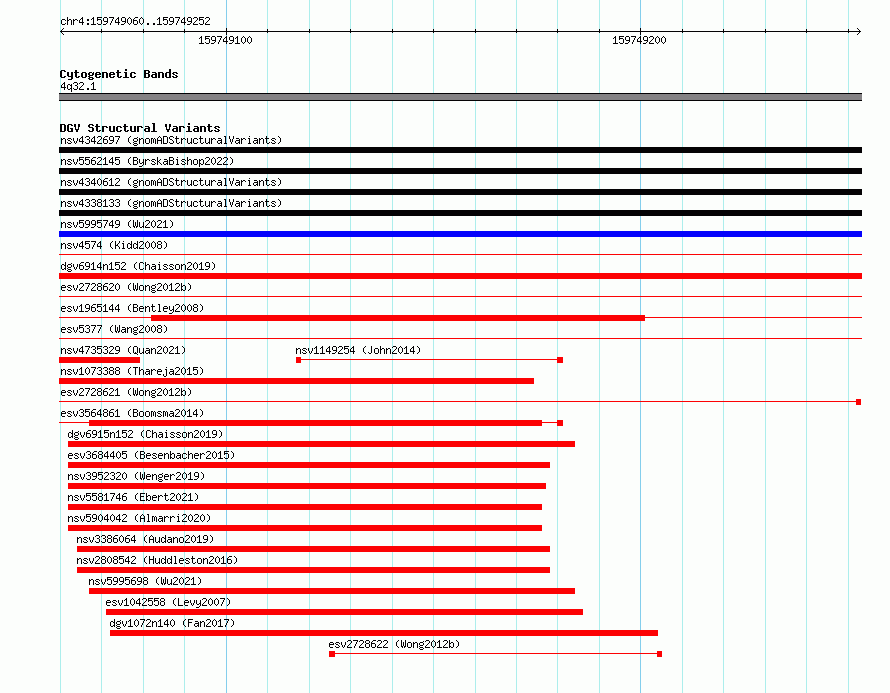Click right endpoint square of esv2728622

pos(660,654)
